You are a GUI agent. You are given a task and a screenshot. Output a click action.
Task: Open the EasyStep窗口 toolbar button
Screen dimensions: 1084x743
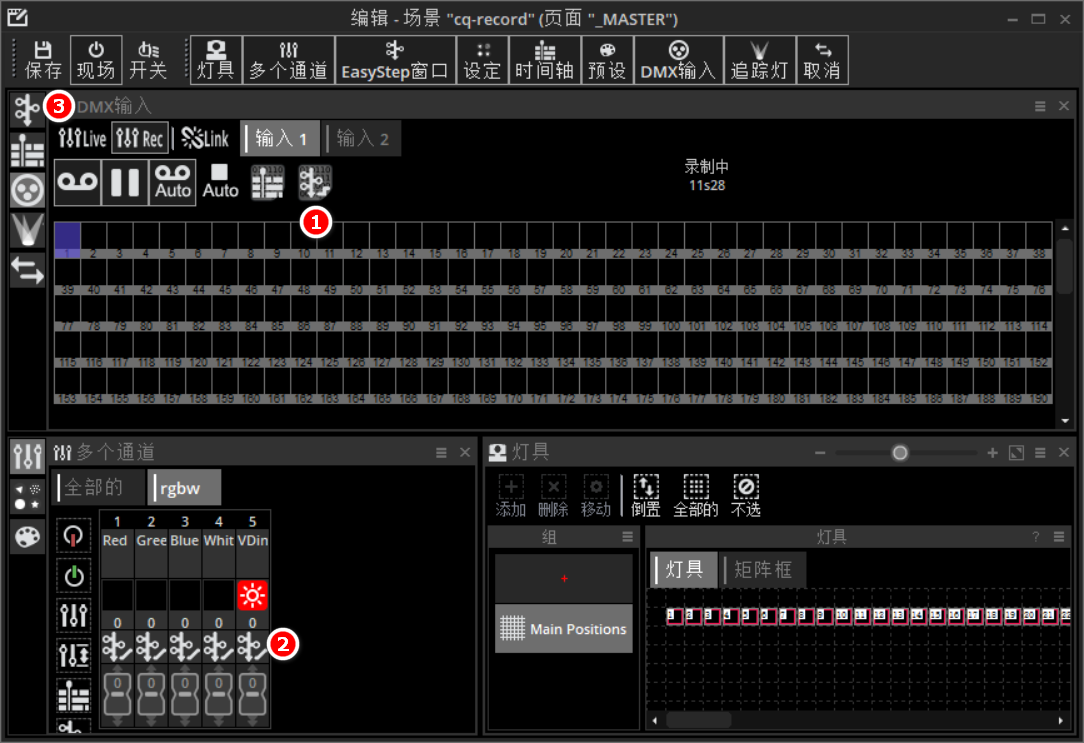394,60
